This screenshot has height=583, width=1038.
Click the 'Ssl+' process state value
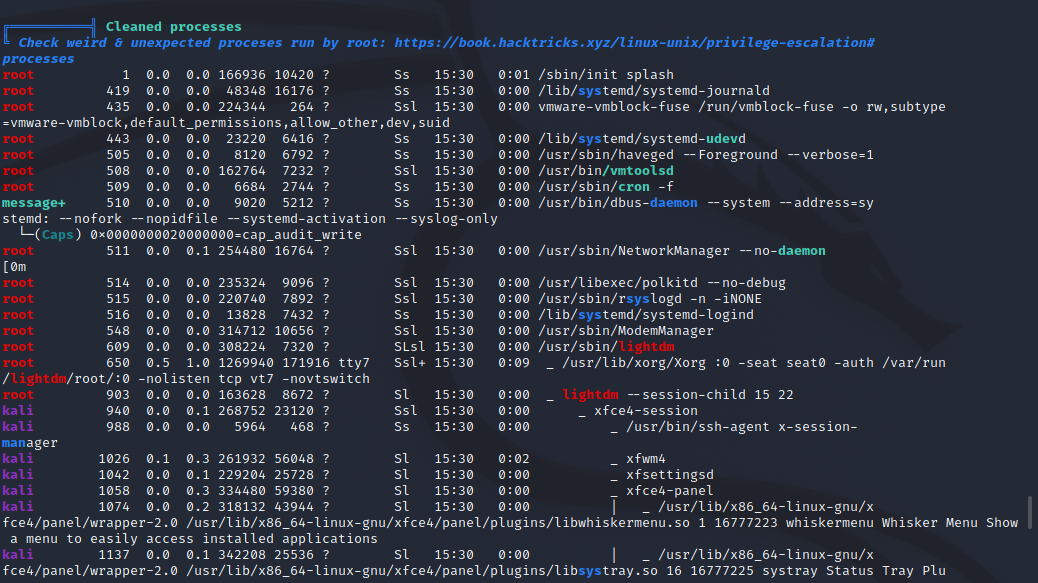[410, 363]
